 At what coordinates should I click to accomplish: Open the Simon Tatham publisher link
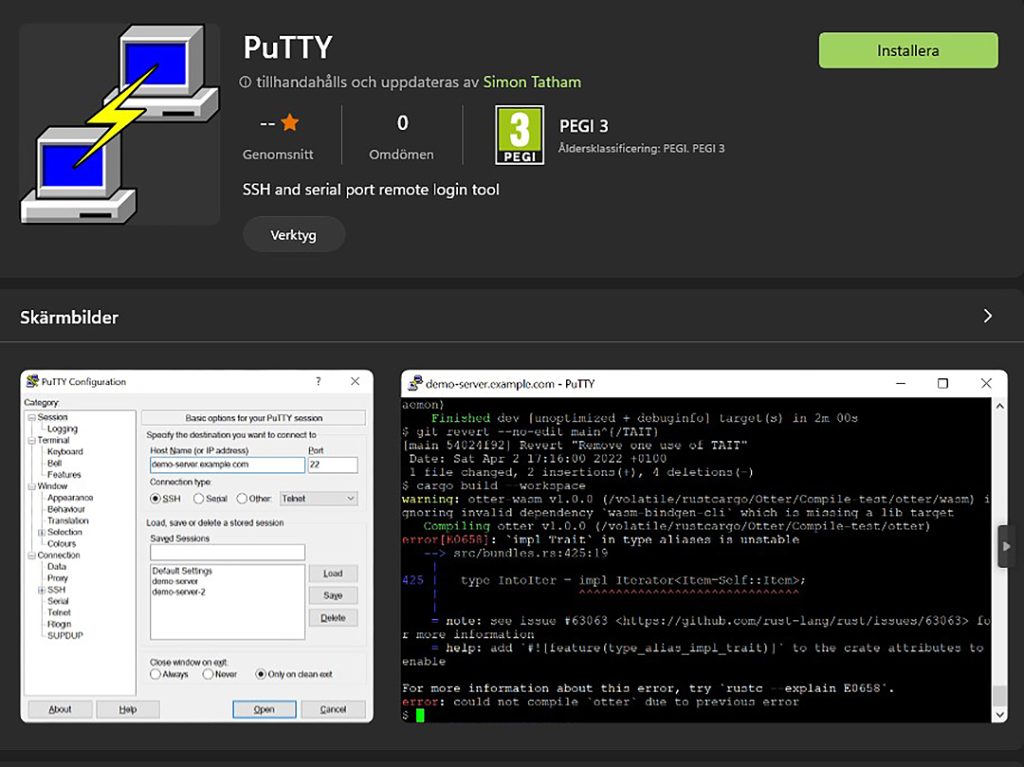pos(531,82)
